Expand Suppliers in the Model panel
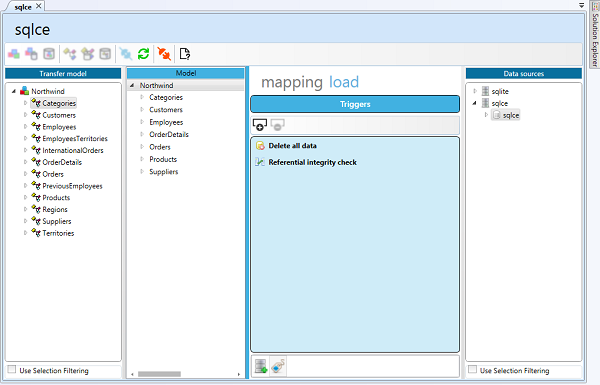The image size is (600, 385). (x=142, y=171)
